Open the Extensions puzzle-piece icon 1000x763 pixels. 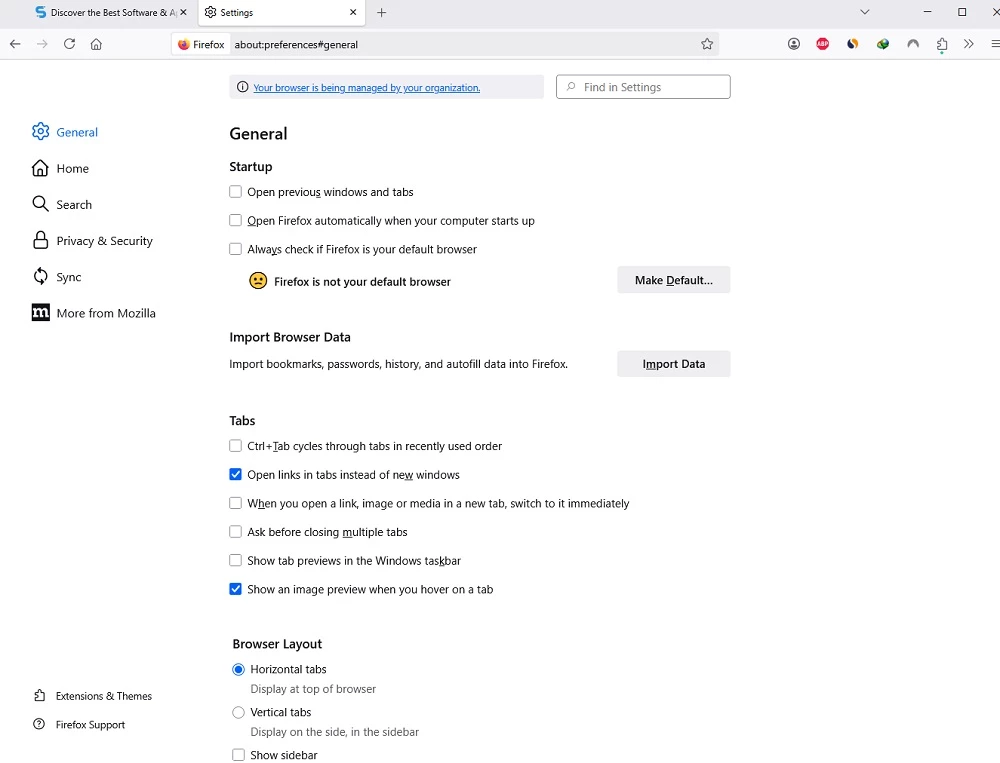point(942,44)
